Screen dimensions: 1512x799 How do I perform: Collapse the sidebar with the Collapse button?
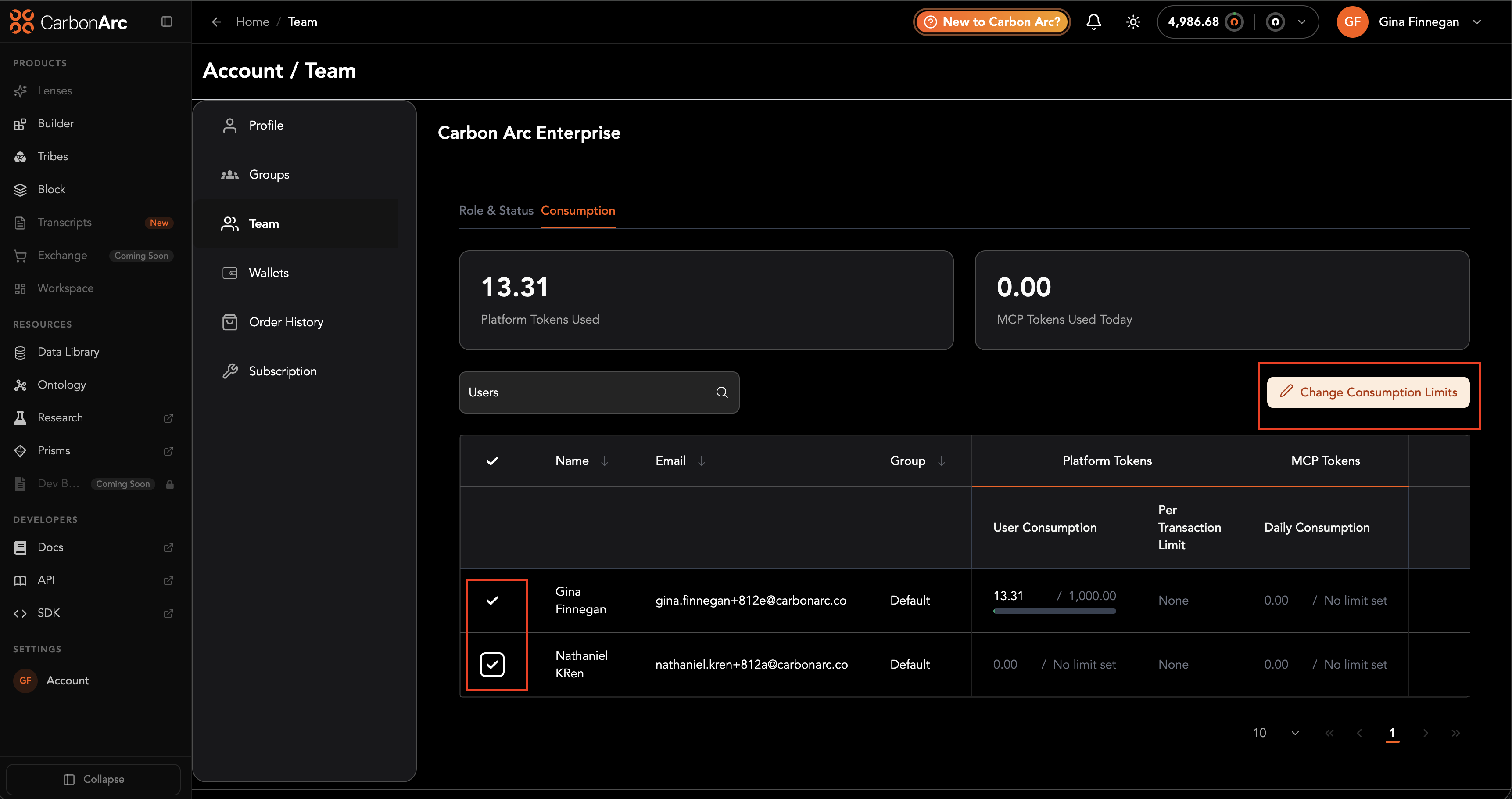click(x=94, y=779)
